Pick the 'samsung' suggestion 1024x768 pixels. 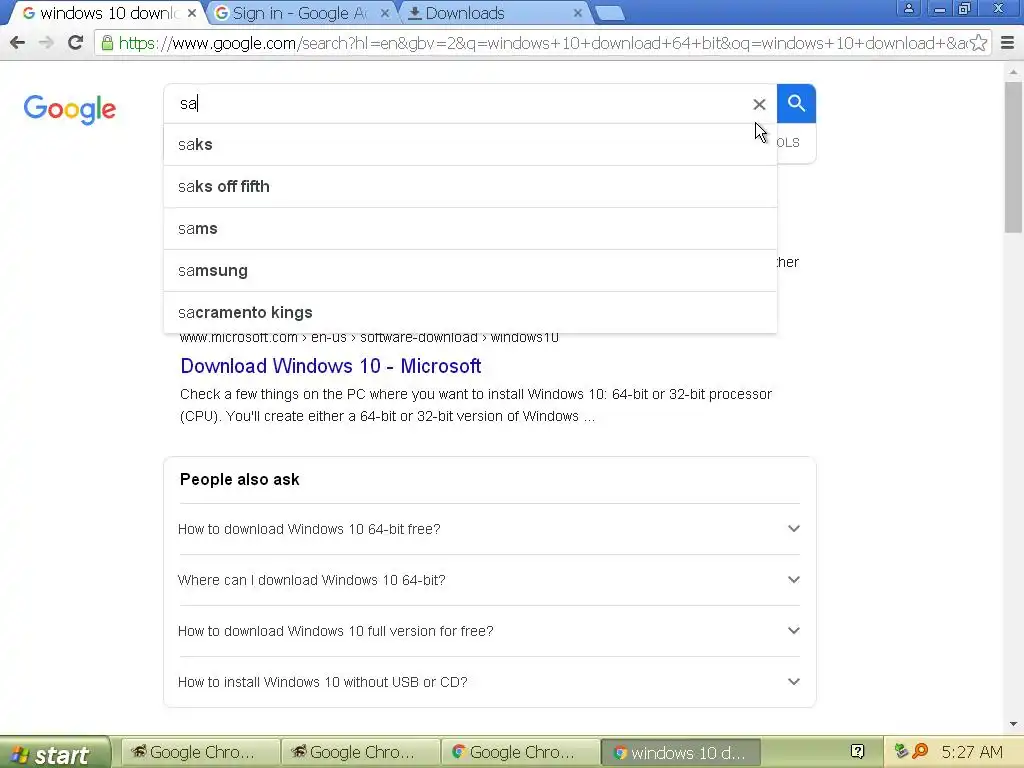coord(470,270)
